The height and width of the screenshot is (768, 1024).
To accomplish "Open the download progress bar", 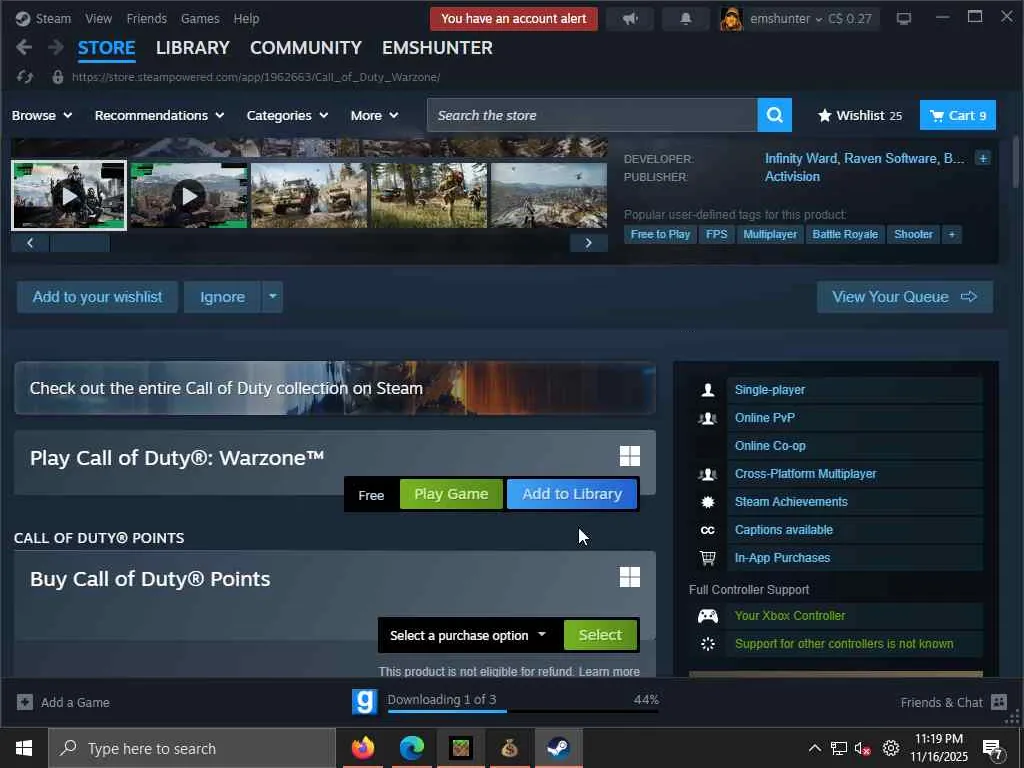I will coord(523,711).
